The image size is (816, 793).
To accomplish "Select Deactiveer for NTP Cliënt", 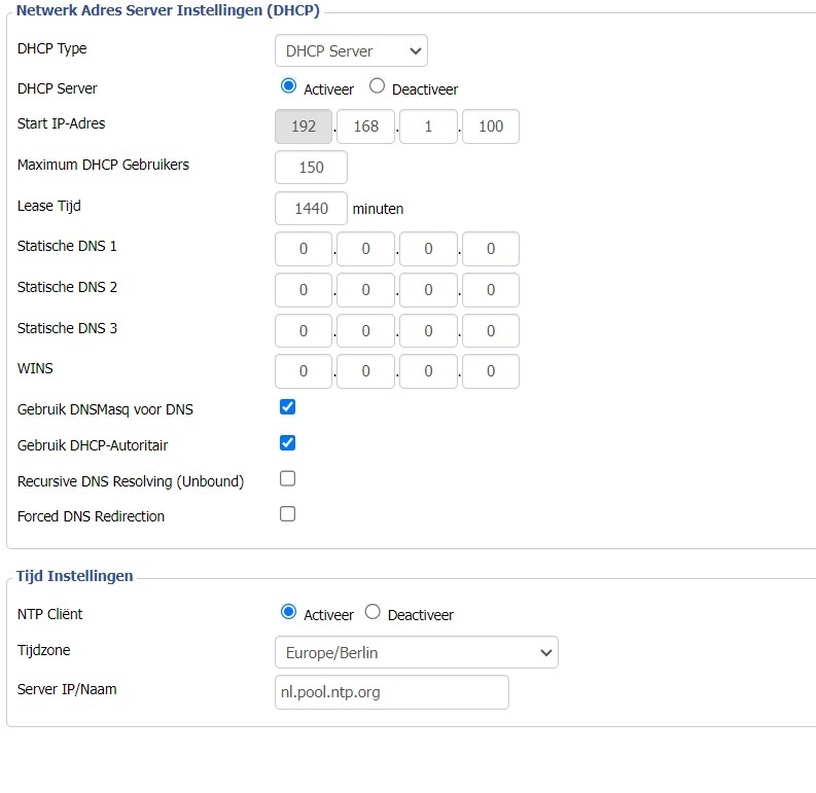I will 373,611.
